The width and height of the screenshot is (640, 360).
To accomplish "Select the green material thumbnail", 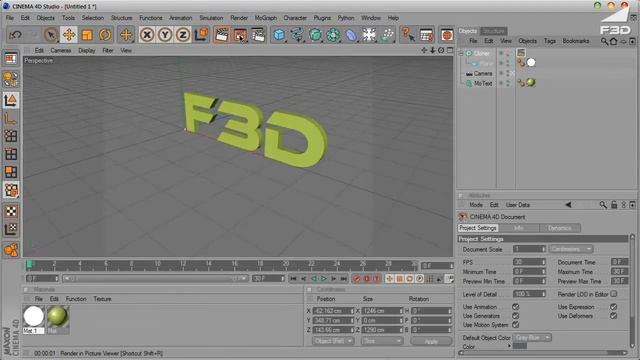I will pos(58,316).
